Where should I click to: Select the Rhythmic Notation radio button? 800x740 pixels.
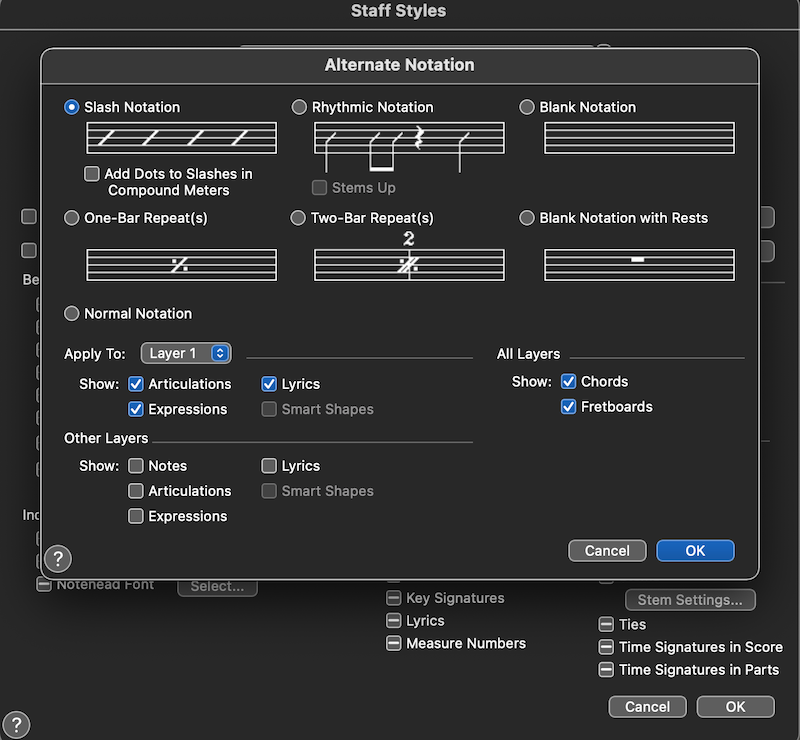coord(299,107)
